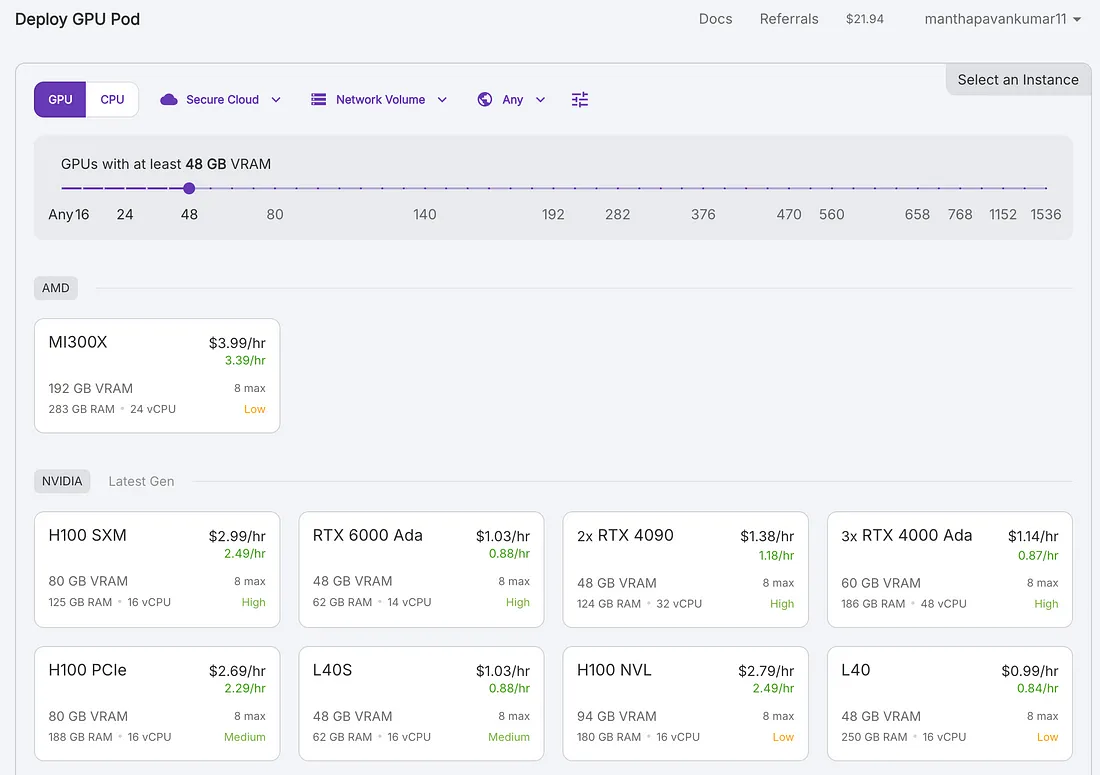Screen dimensions: 1100x775
Task: Switch to GPU instance type
Action: [x=60, y=100]
